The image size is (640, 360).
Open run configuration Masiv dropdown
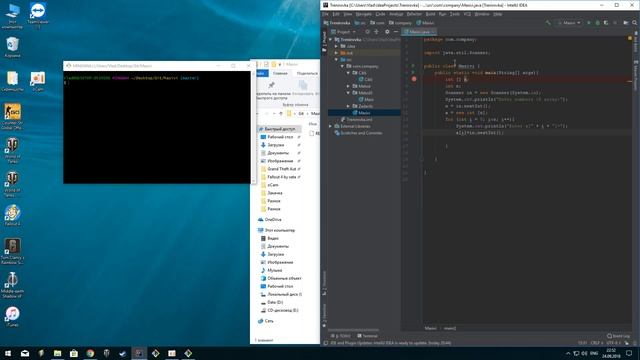(569, 23)
